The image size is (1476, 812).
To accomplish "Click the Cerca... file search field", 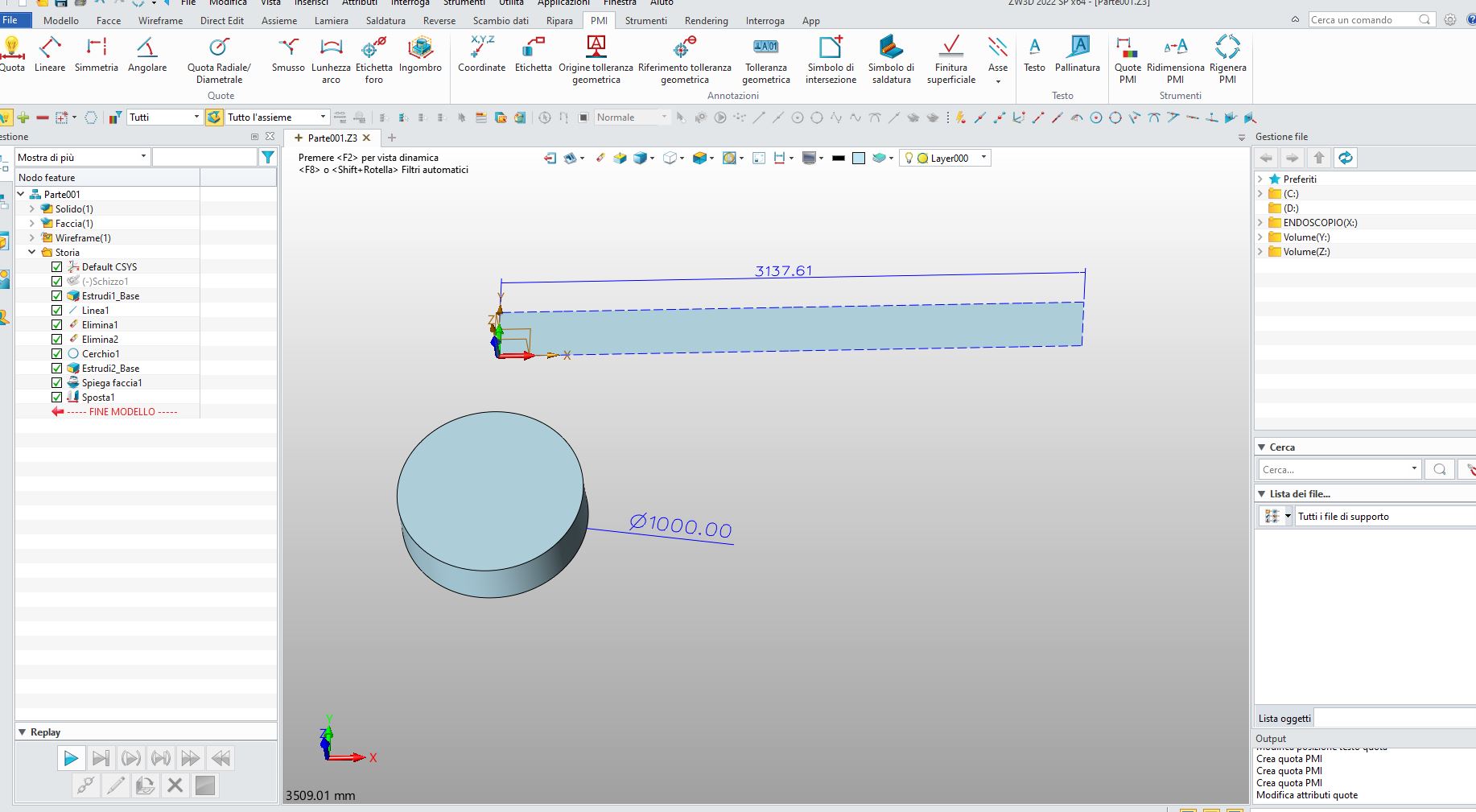I will click(x=1338, y=469).
